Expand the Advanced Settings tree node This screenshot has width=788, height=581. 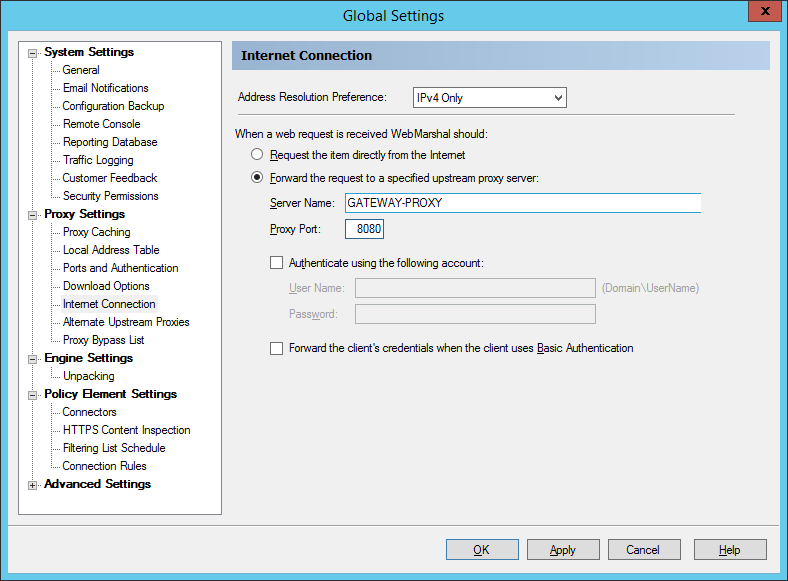click(x=33, y=485)
